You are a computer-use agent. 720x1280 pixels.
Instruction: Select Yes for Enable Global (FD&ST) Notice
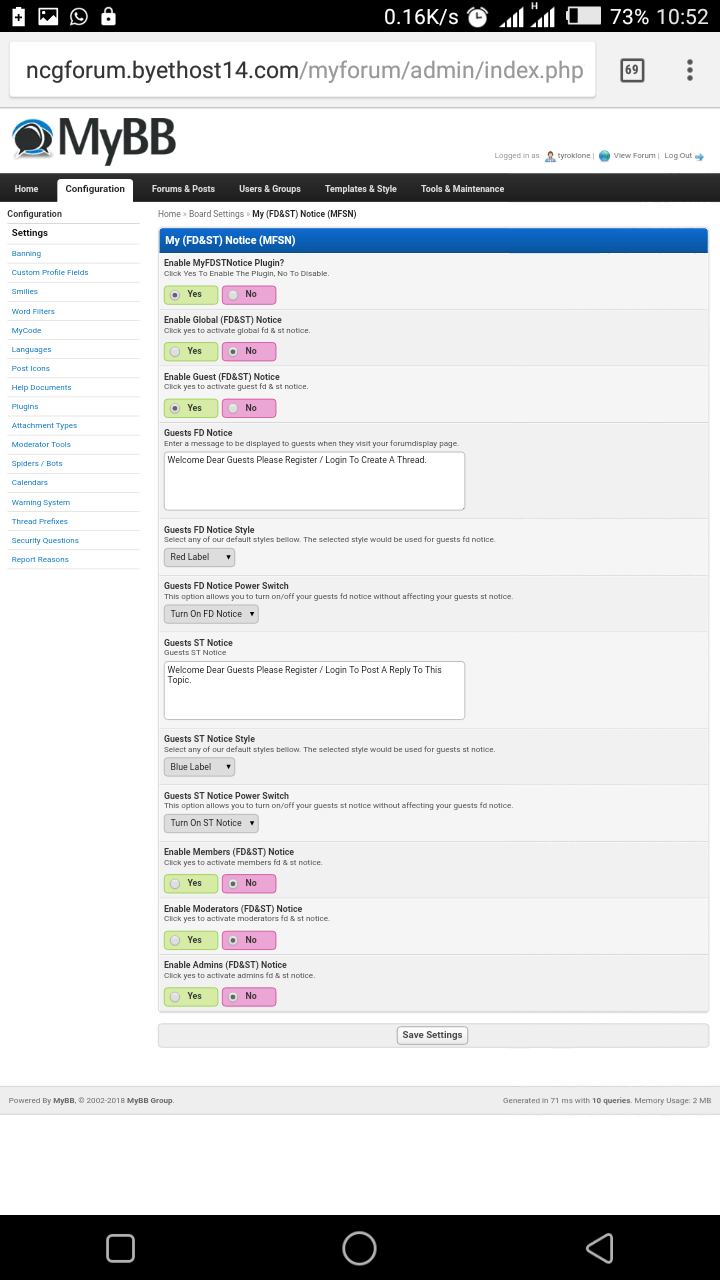(x=190, y=351)
